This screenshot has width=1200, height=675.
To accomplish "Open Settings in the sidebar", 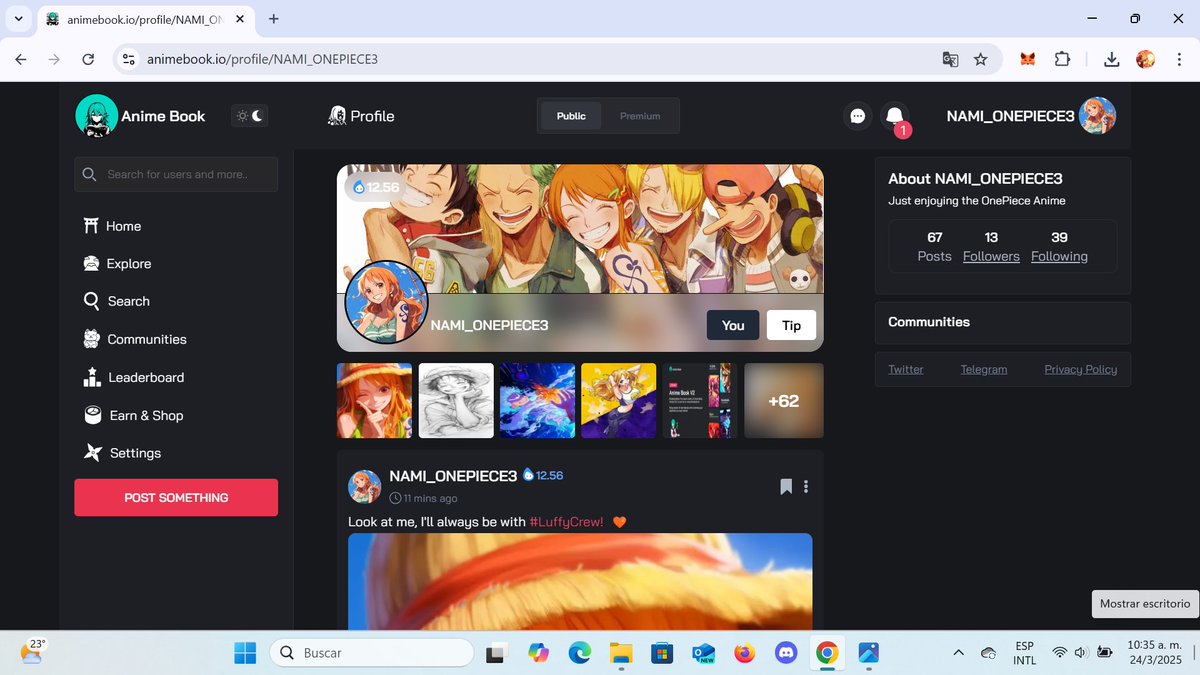I will point(121,453).
